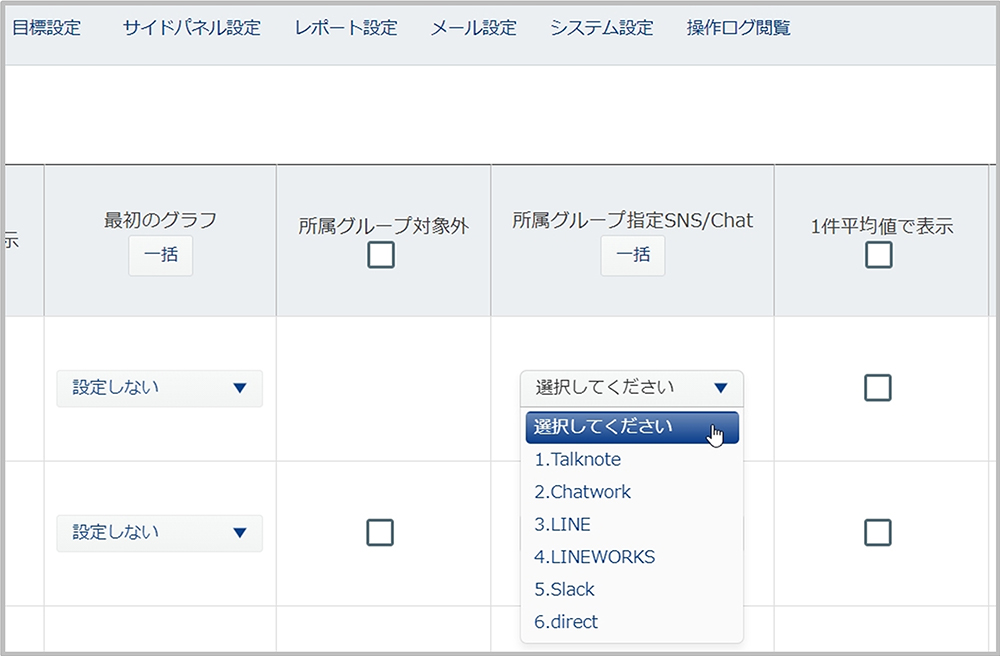This screenshot has height=656, width=1000.
Task: Click 一括 button under 最初のグラフ
Action: pos(160,255)
